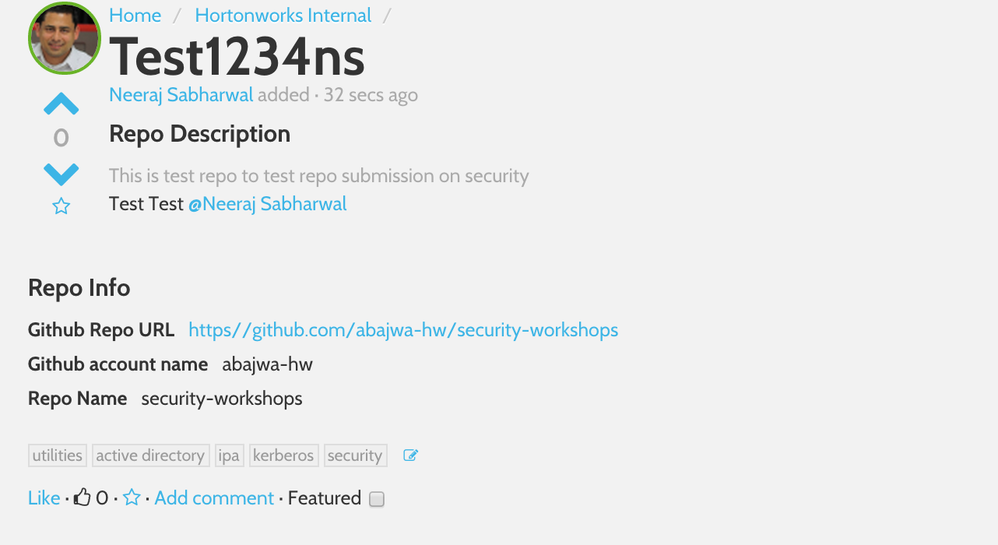Open the security tag
Viewport: 998px width, 545px height.
click(x=355, y=456)
